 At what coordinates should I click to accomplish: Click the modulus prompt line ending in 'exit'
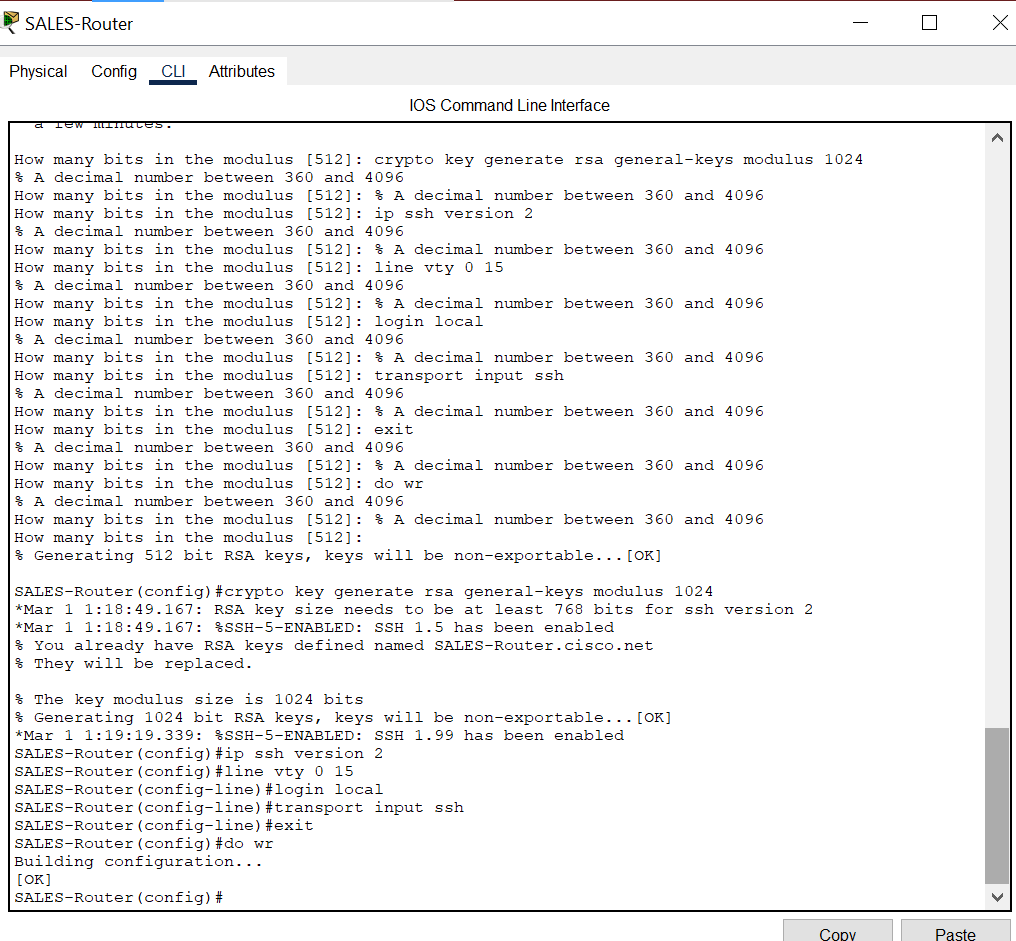tap(214, 430)
